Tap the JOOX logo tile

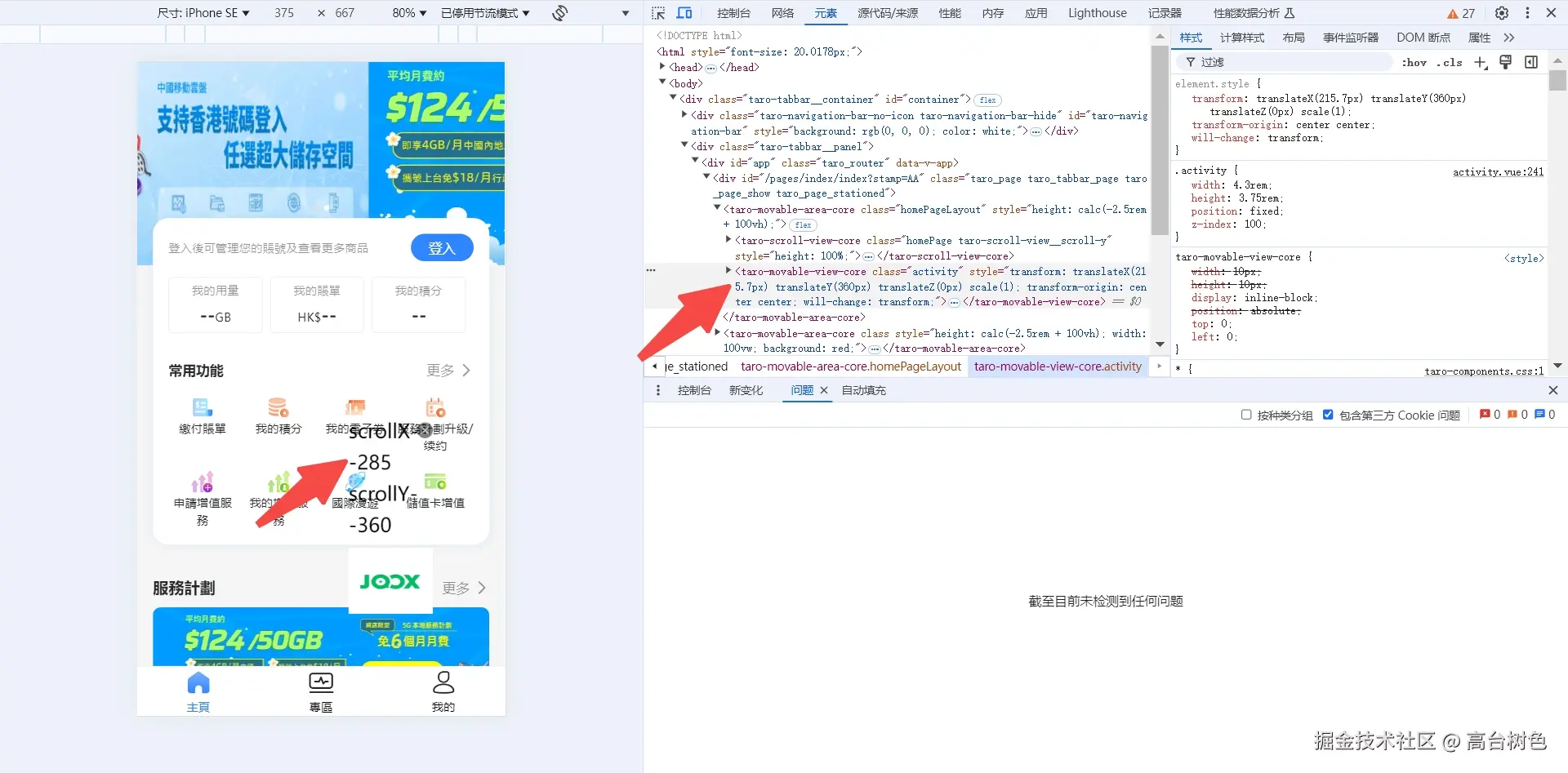click(390, 581)
